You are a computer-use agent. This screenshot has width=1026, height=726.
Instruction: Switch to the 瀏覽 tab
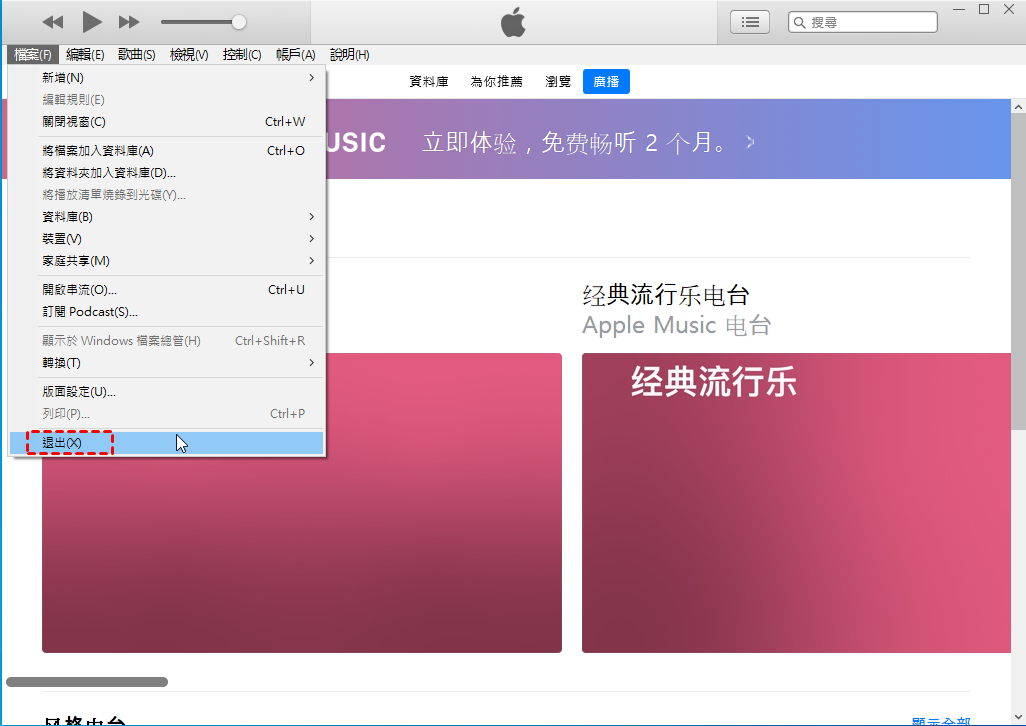click(558, 82)
